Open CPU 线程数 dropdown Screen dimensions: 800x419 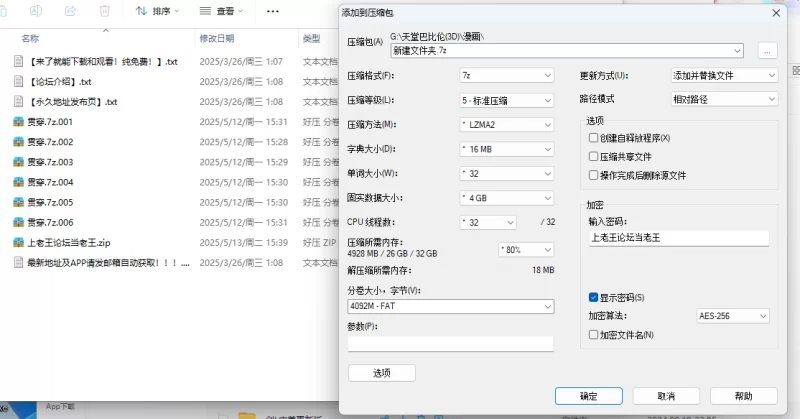(x=488, y=223)
